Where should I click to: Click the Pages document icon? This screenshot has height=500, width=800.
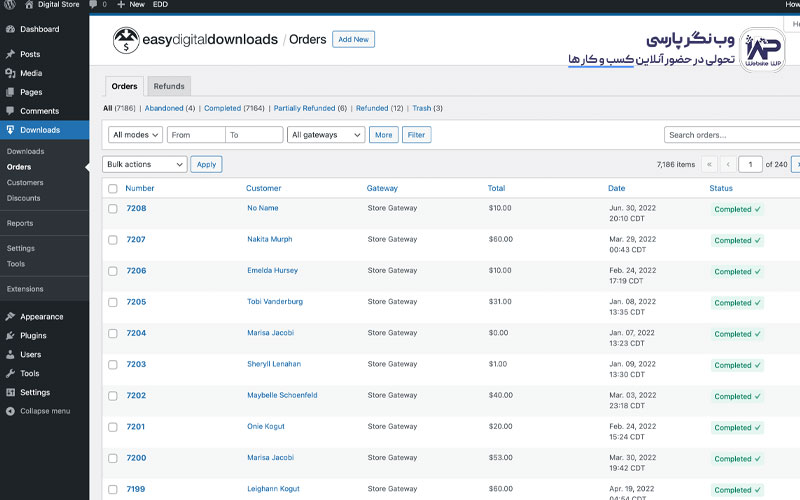(x=10, y=92)
